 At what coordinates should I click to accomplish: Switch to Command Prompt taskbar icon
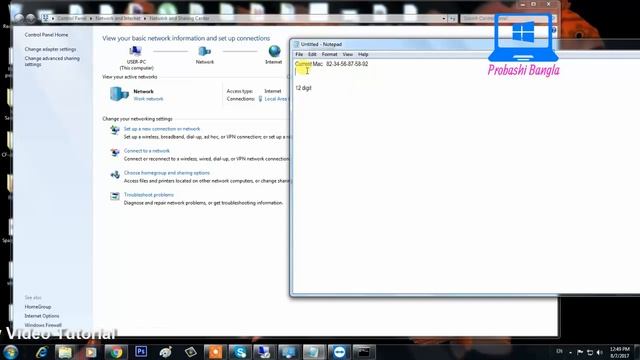pyautogui.click(x=363, y=352)
